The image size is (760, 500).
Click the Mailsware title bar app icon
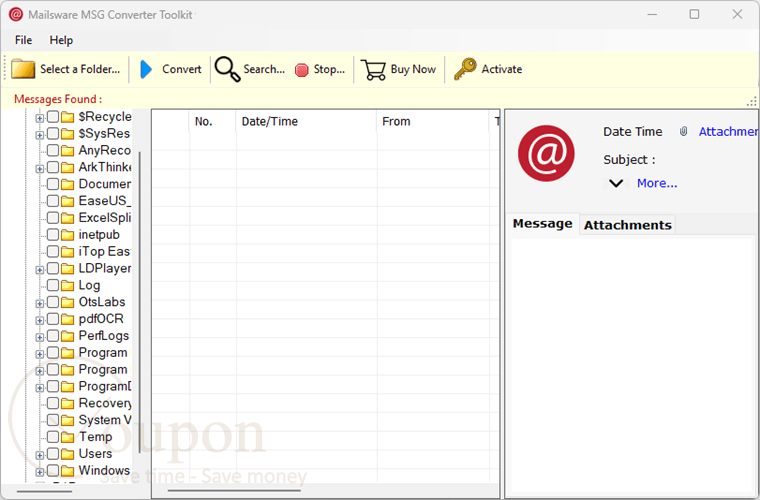[16, 15]
